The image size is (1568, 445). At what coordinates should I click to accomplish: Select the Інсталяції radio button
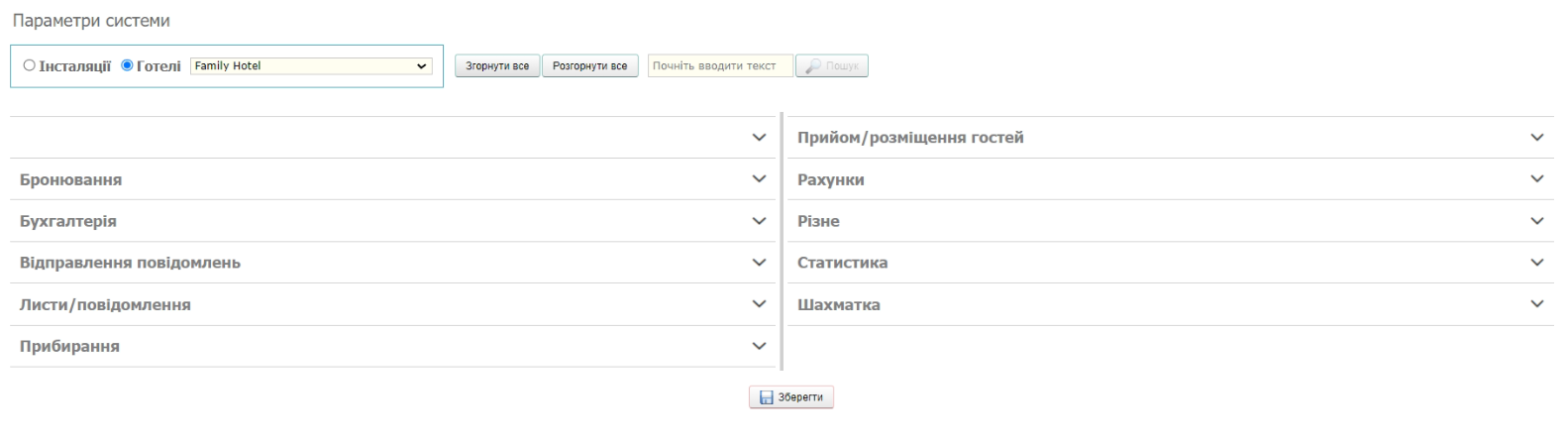[30, 65]
